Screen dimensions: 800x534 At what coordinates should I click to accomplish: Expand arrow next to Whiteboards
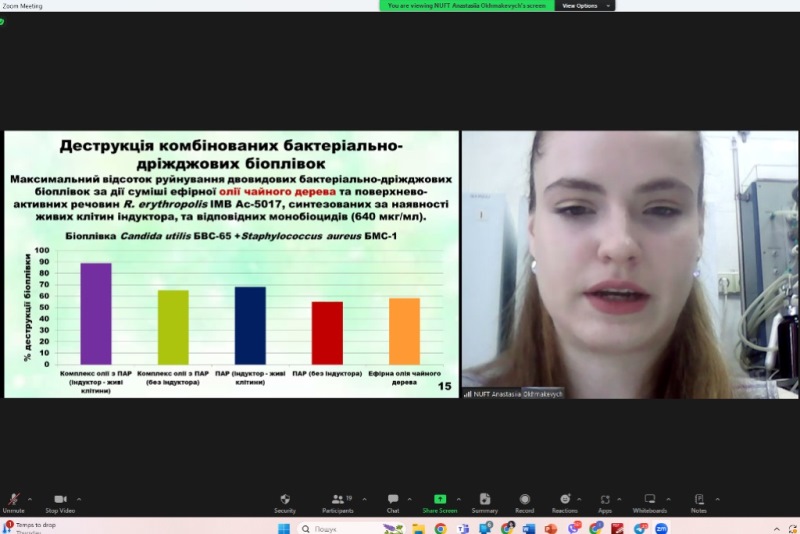point(668,499)
